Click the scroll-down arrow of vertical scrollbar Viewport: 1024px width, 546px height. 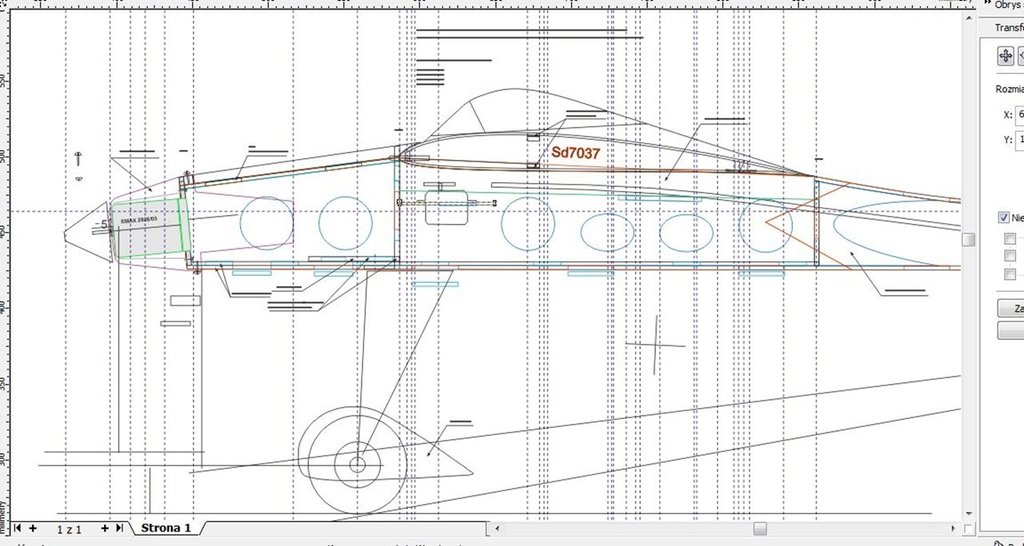[968, 511]
